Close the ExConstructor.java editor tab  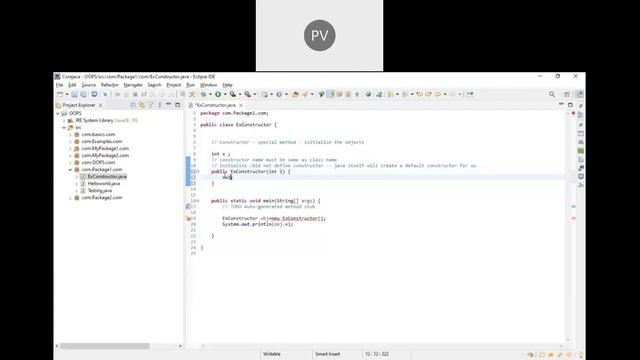pyautogui.click(x=241, y=105)
